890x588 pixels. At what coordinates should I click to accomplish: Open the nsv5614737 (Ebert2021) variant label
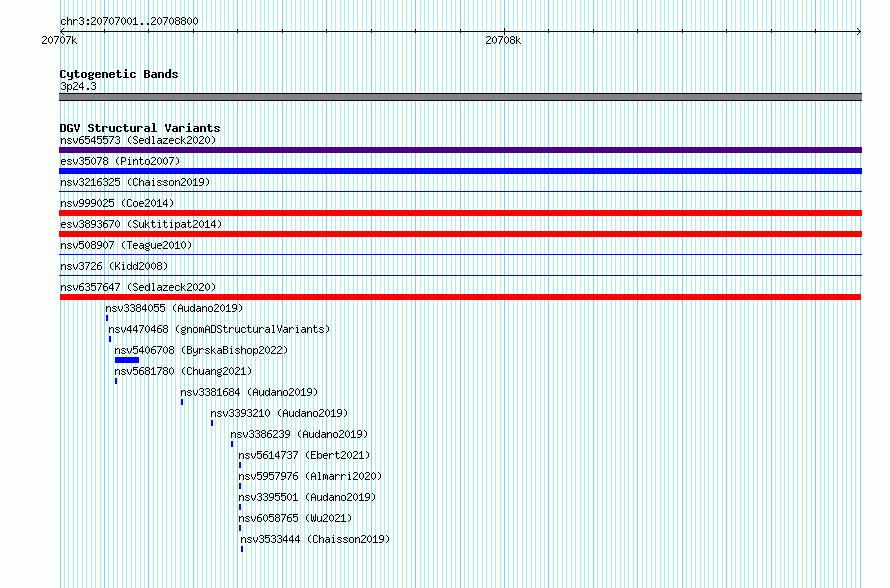coord(304,455)
